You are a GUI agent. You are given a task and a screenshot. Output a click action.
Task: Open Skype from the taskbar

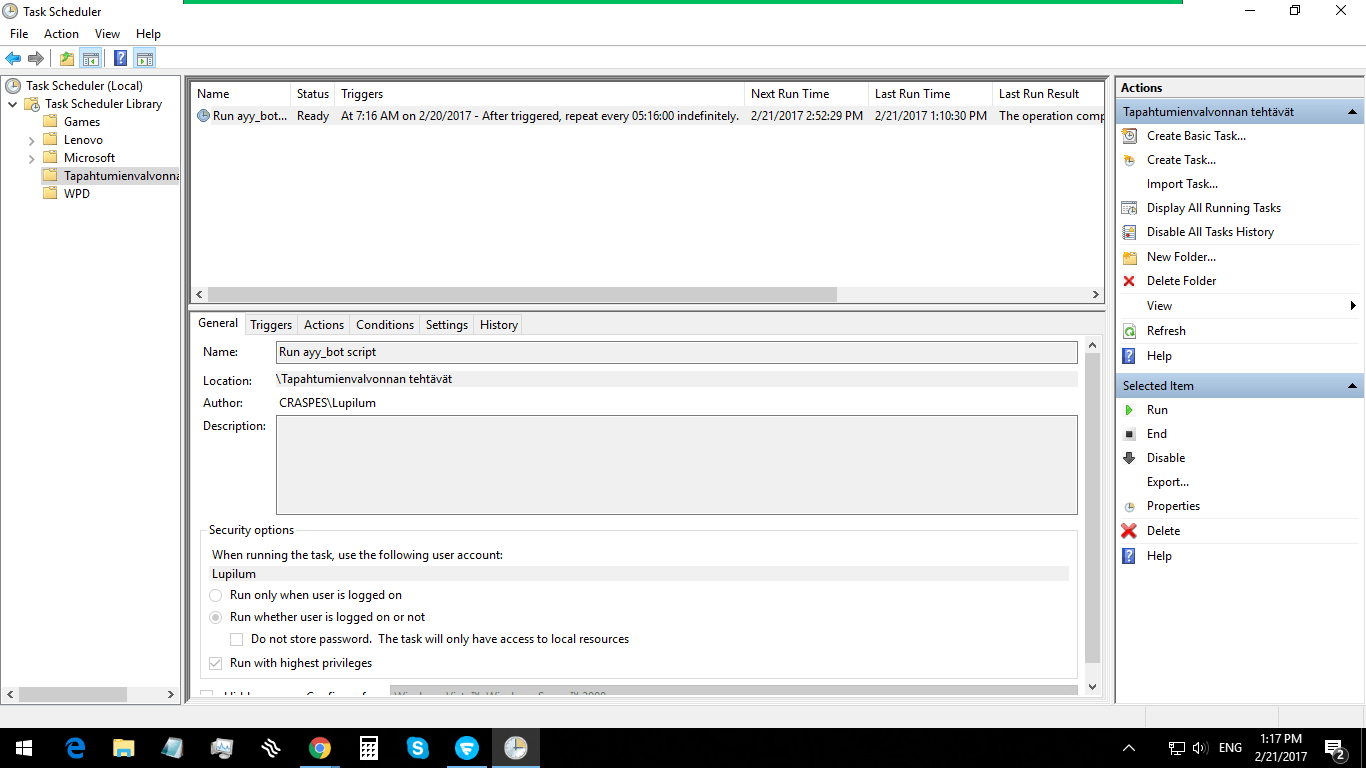(418, 748)
